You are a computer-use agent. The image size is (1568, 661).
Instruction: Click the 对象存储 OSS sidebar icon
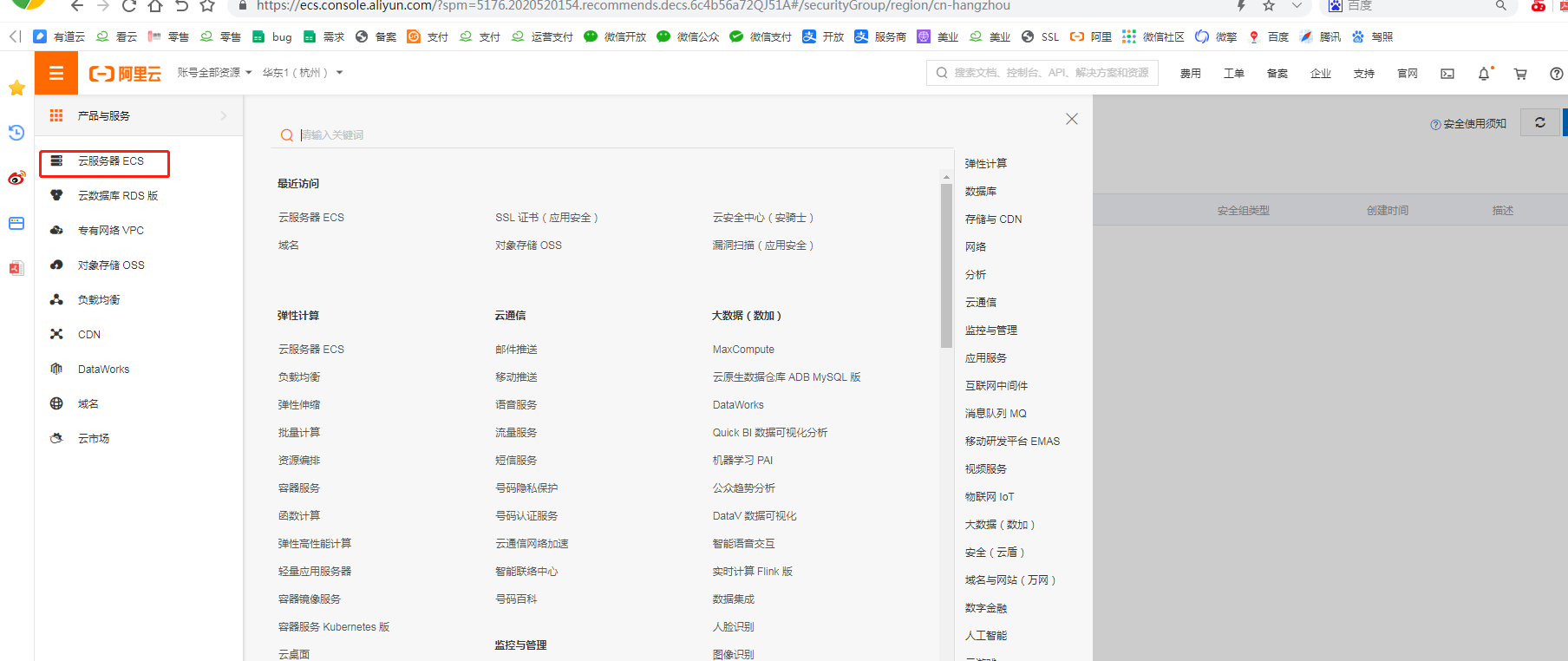pos(56,265)
